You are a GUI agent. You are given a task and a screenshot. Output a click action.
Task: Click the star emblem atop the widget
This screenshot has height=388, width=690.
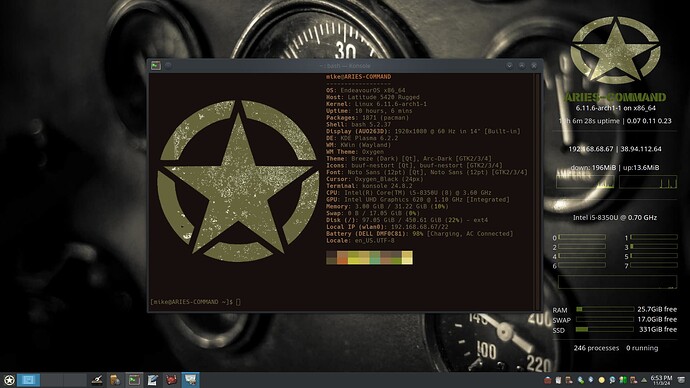pos(615,50)
